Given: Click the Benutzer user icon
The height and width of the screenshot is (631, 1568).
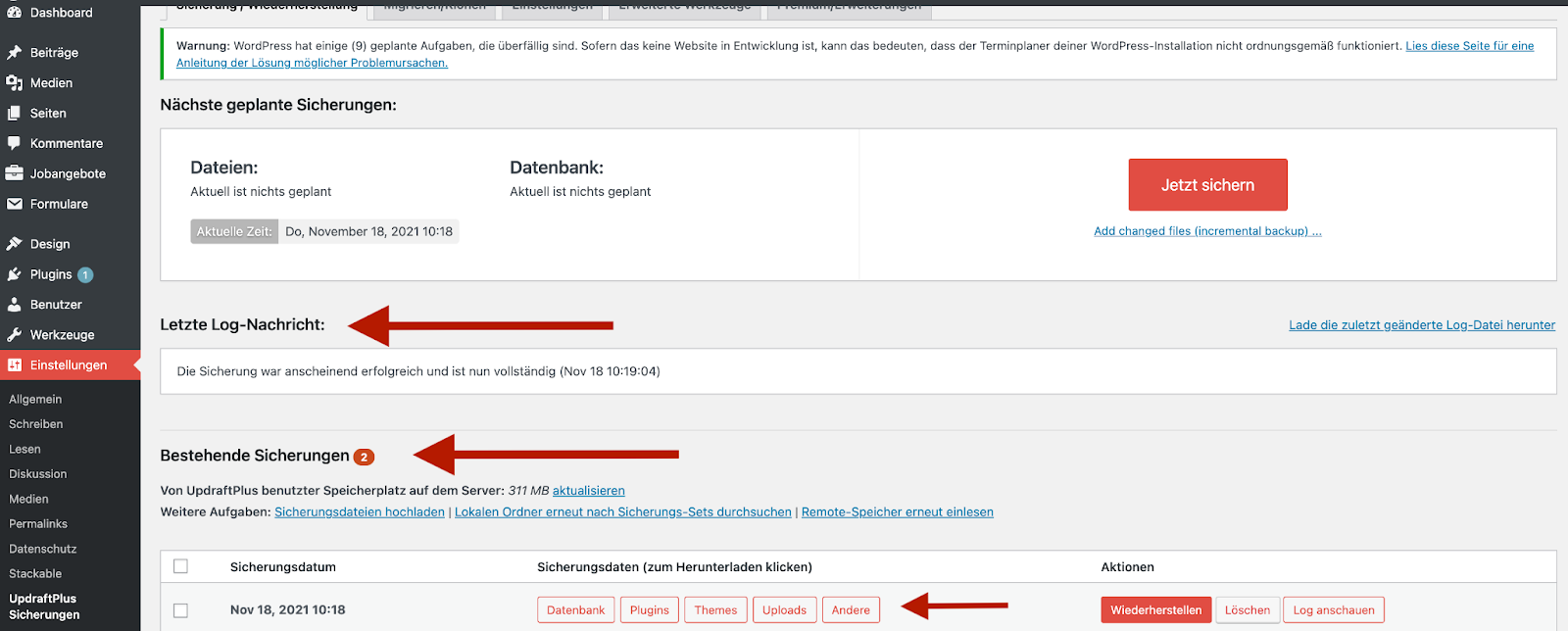Looking at the screenshot, I should pos(15,305).
